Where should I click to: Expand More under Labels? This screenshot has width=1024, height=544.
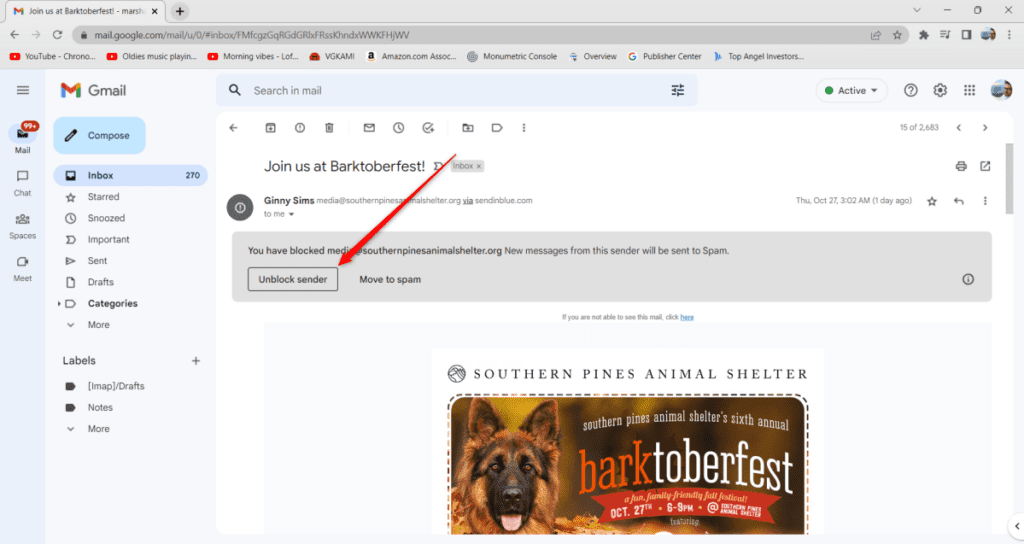[99, 429]
